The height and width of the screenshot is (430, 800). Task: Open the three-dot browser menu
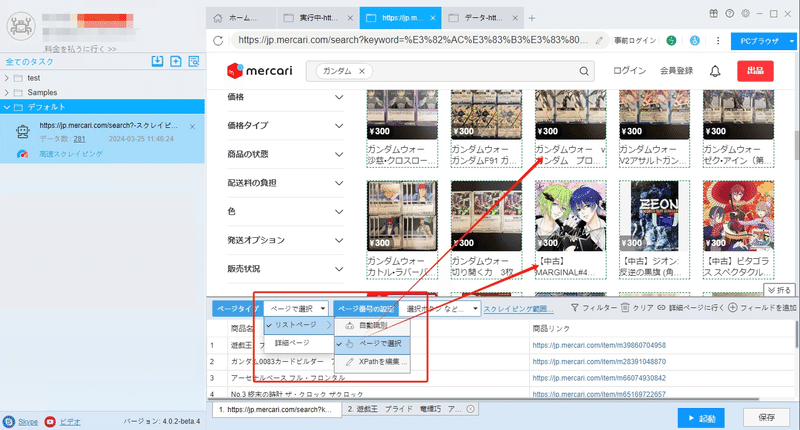point(718,41)
